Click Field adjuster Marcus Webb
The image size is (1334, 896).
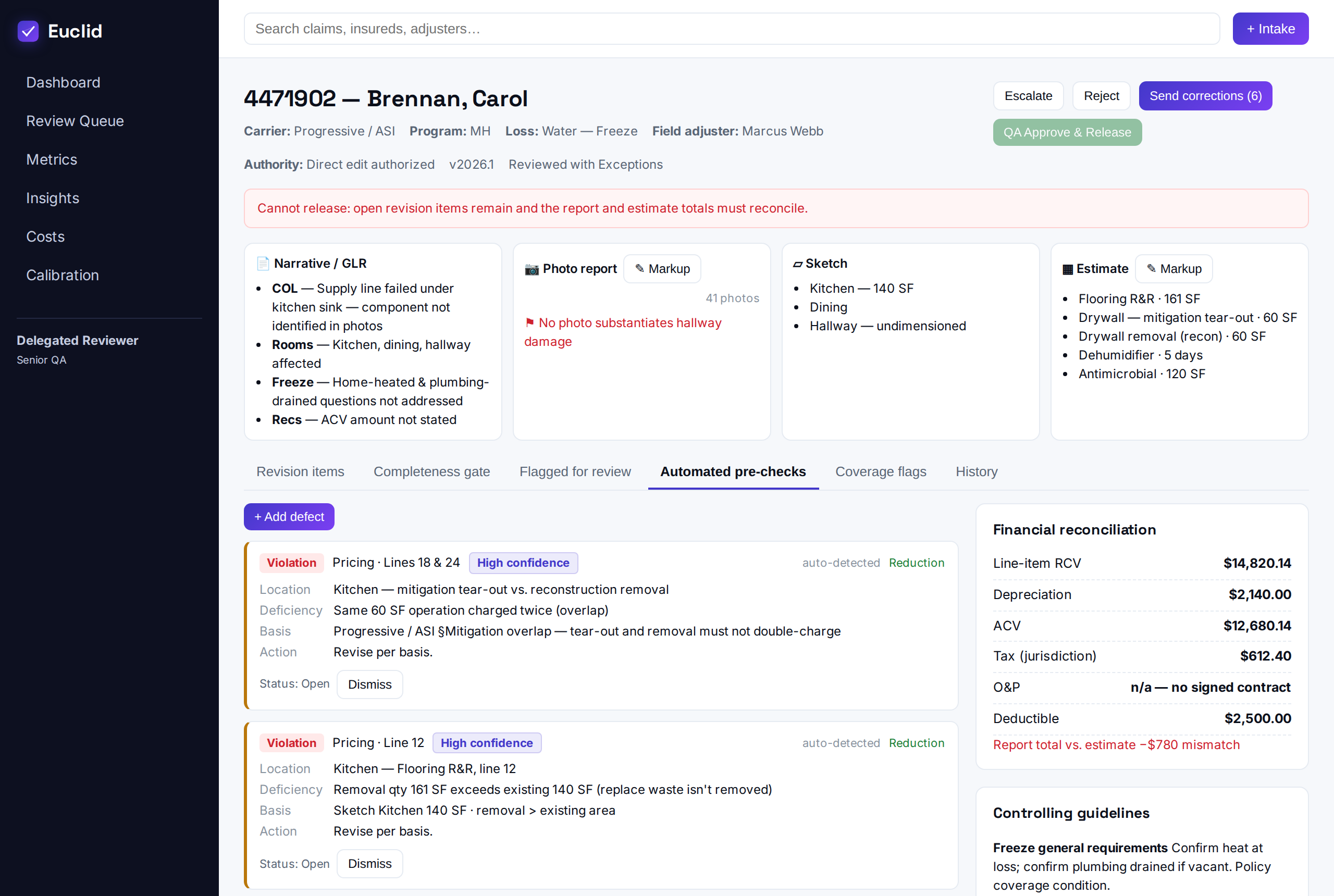(x=737, y=131)
